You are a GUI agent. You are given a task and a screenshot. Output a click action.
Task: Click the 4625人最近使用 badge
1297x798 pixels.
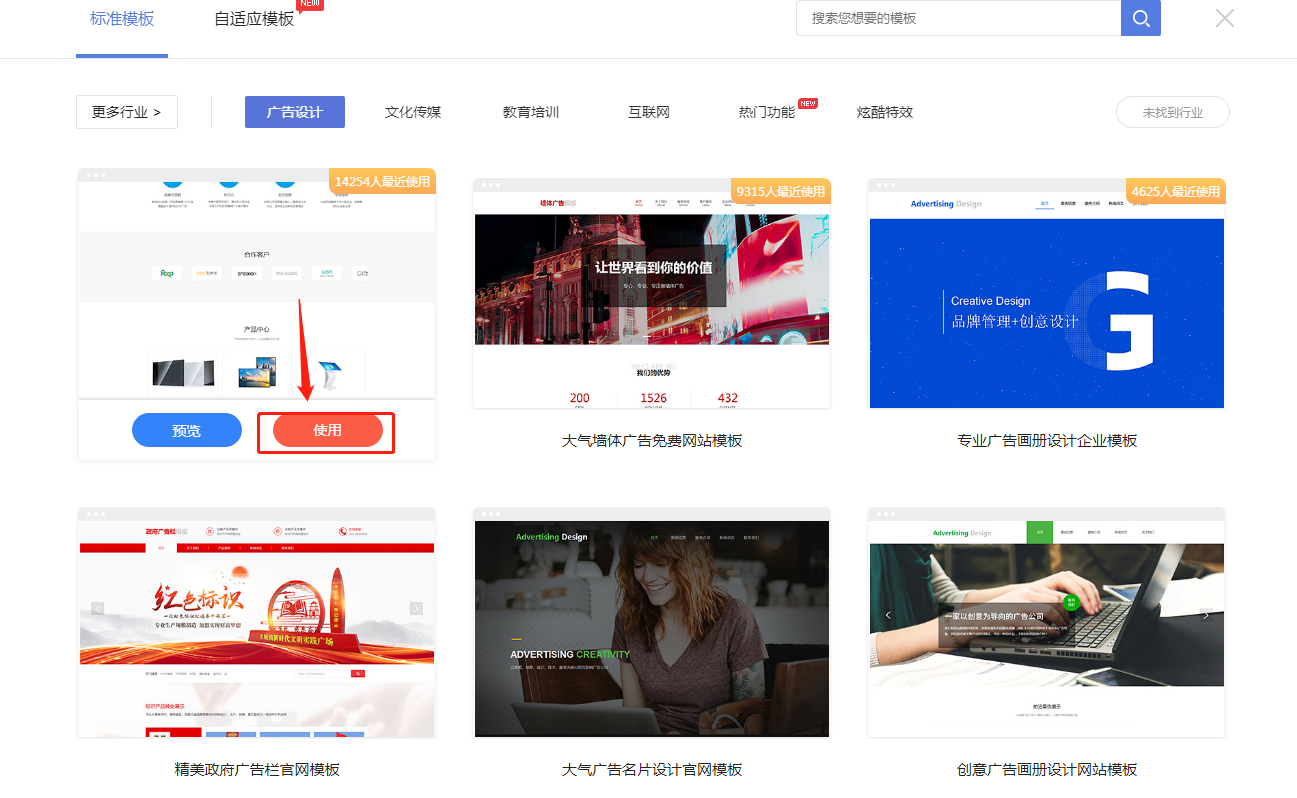[x=1176, y=191]
